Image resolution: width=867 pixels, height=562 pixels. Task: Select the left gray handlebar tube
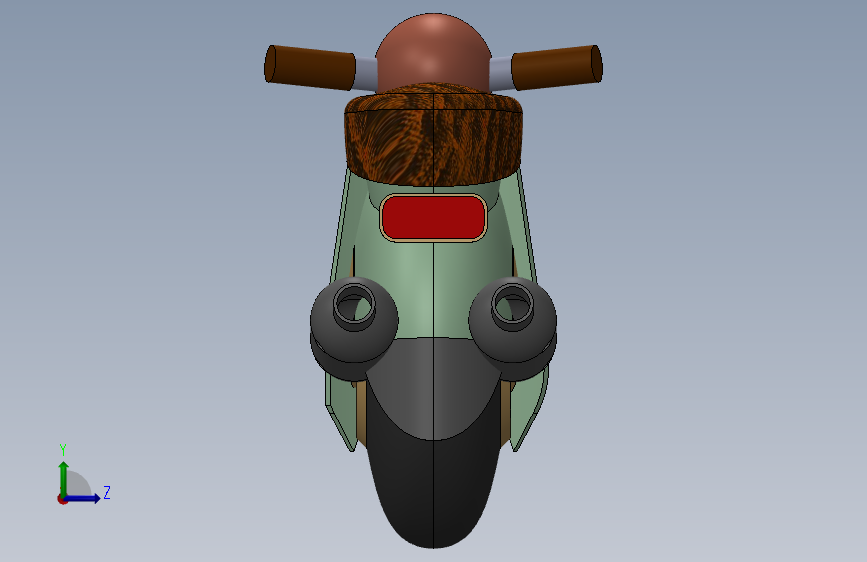click(365, 74)
